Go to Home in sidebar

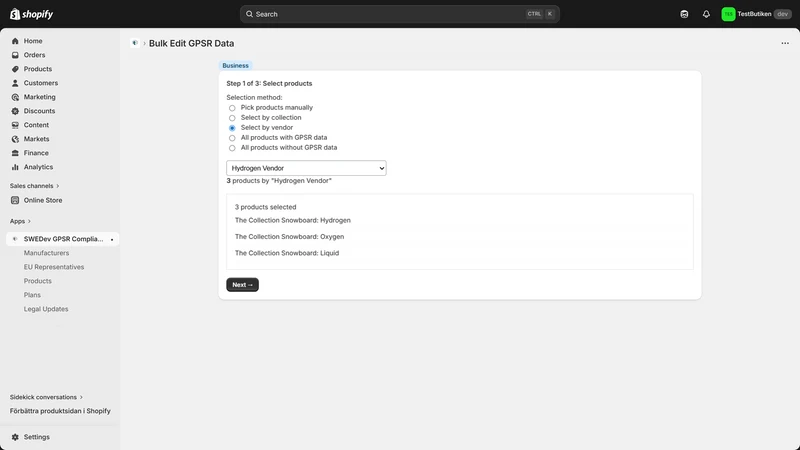(x=33, y=41)
